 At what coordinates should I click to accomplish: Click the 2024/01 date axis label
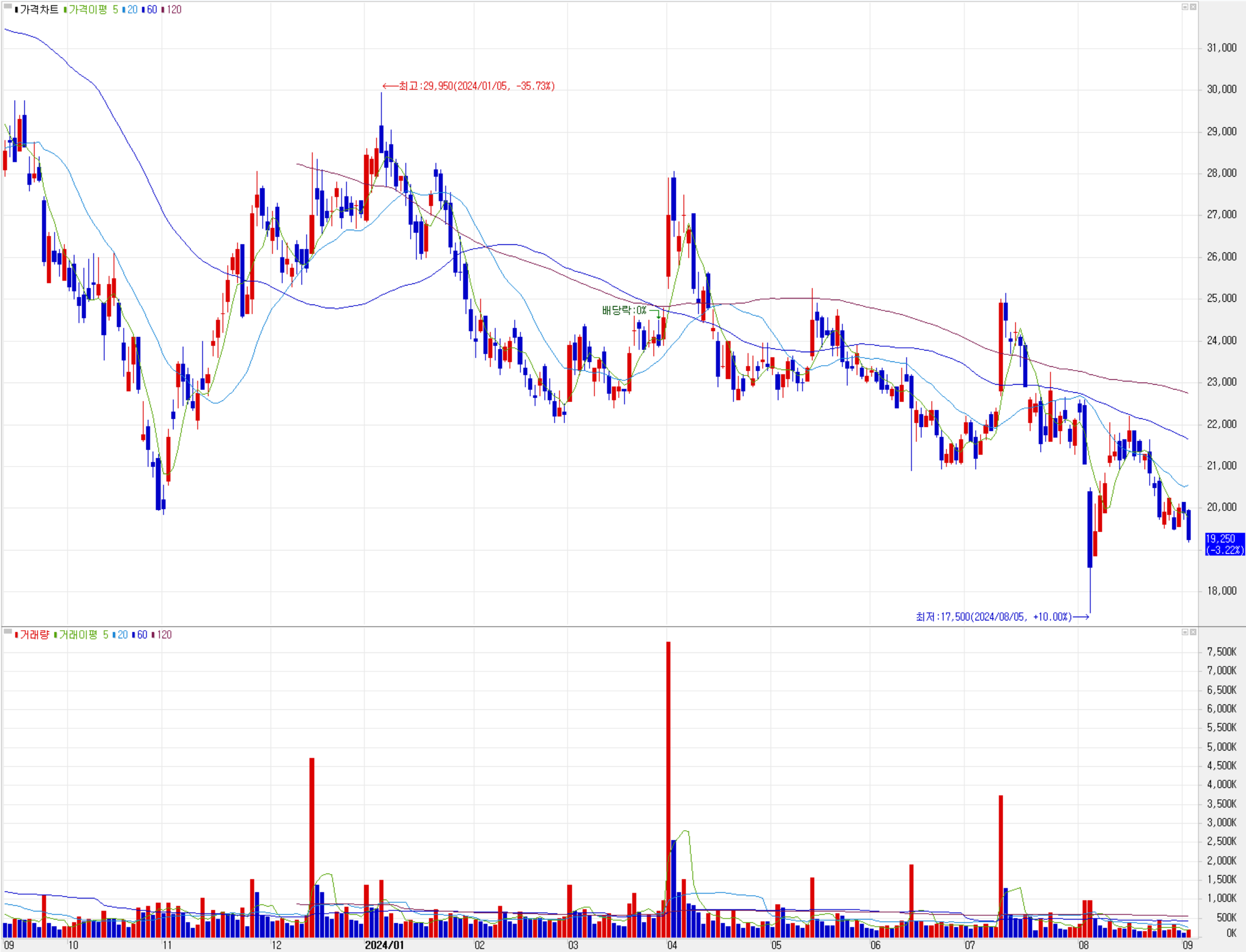click(384, 944)
